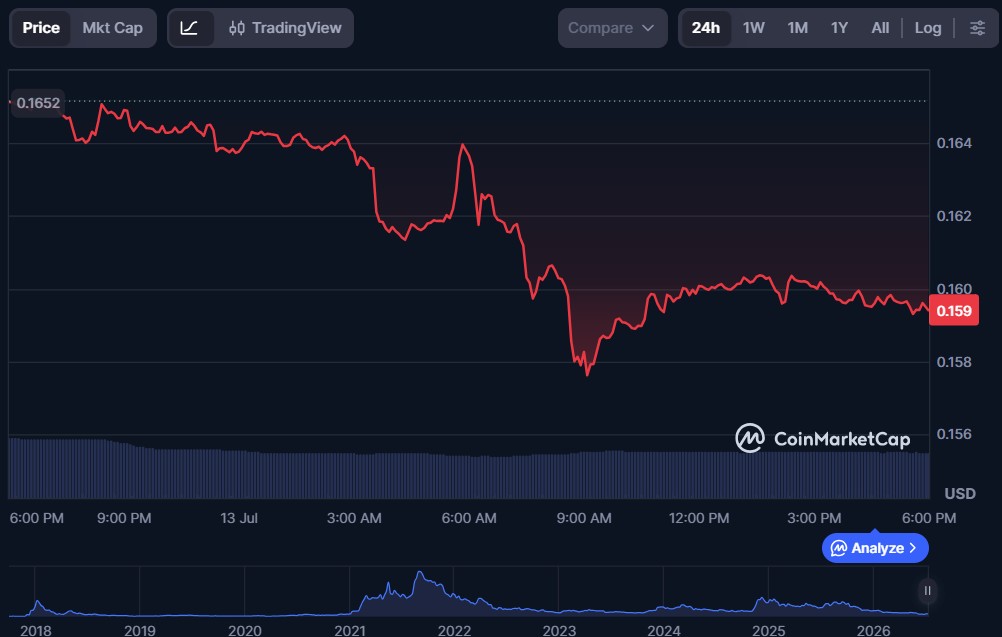This screenshot has height=637, width=1002.
Task: Click the 2024 marker on history timeline
Action: pos(664,631)
